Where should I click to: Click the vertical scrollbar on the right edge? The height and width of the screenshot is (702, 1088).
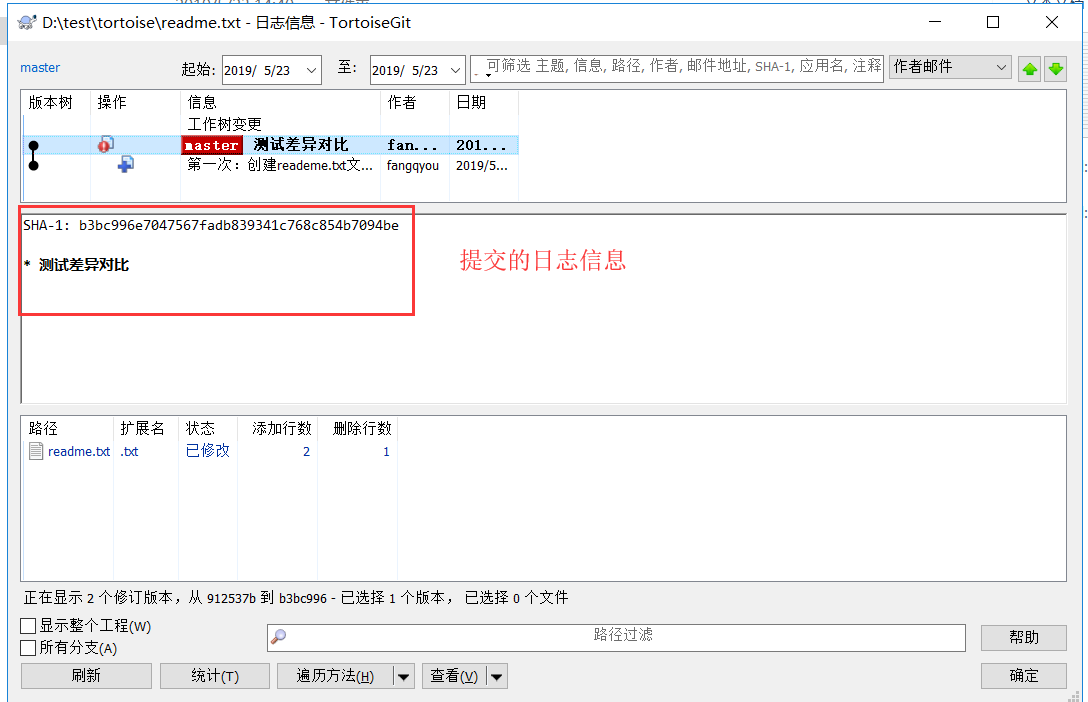point(1080,300)
